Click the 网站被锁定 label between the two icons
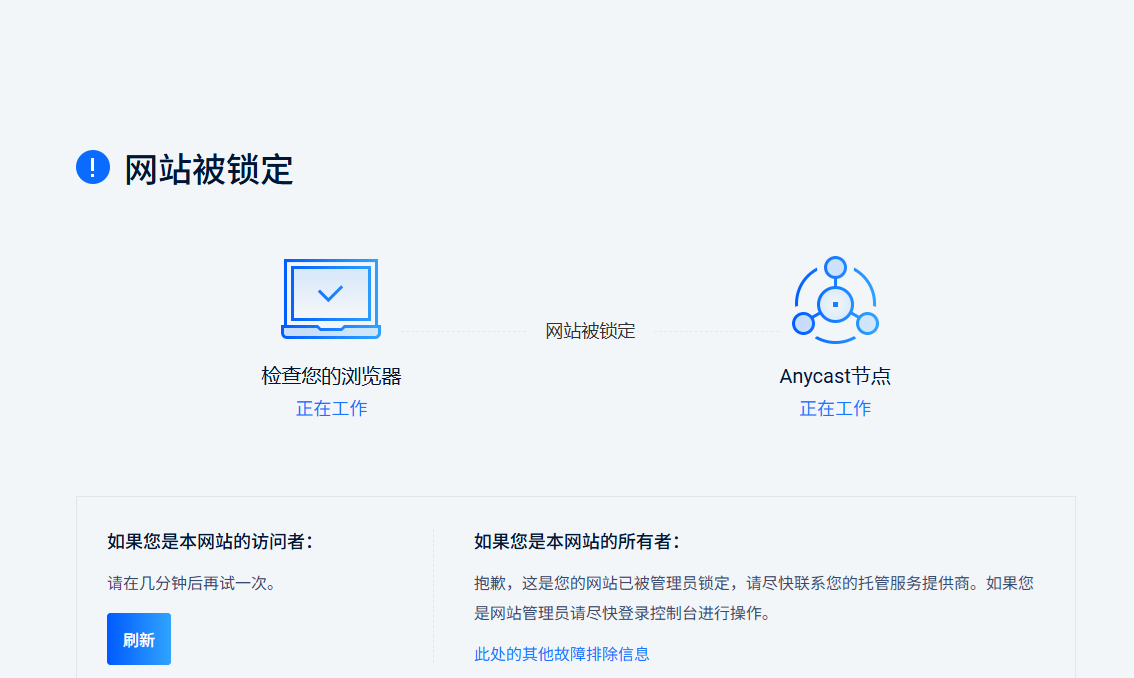 pos(590,331)
